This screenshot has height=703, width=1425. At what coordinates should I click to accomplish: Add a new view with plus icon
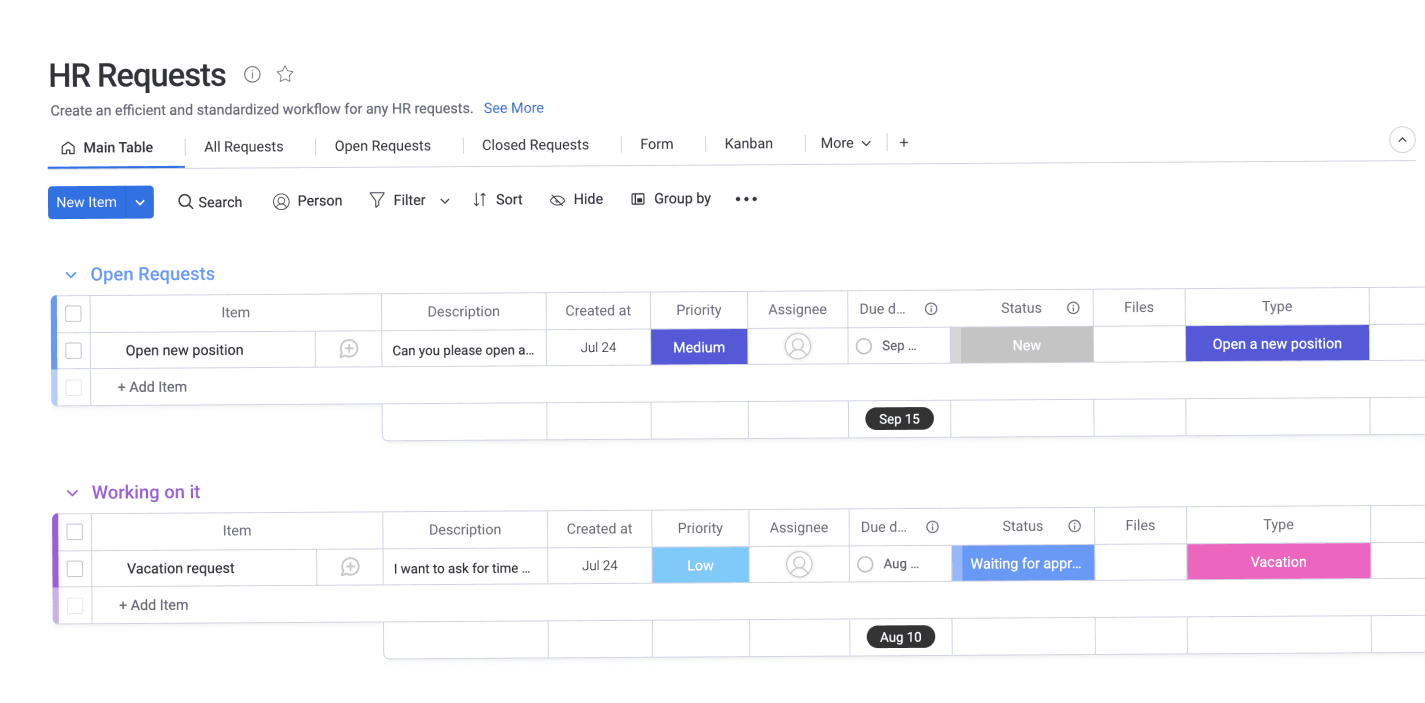pyautogui.click(x=904, y=143)
